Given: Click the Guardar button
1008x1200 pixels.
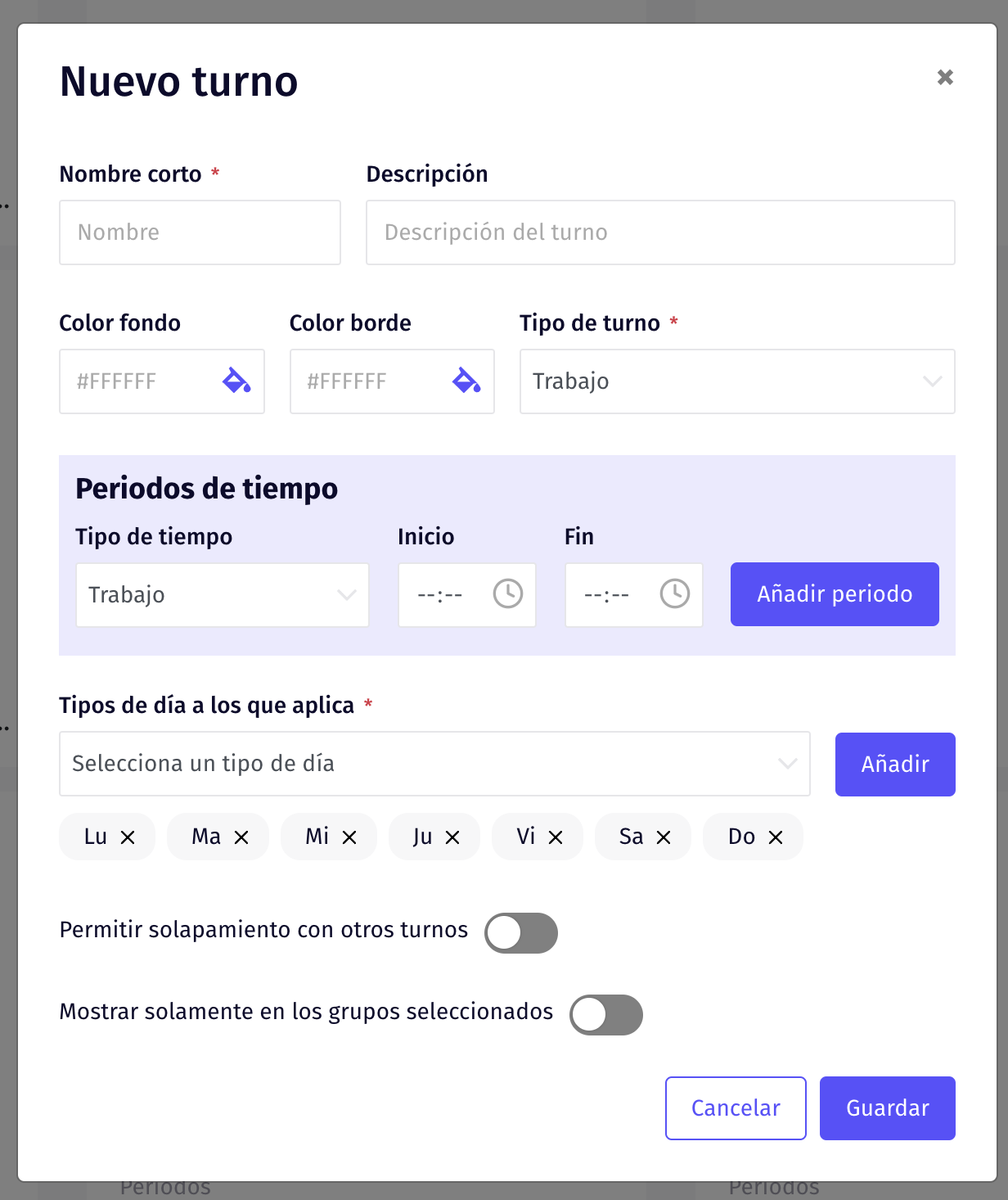Looking at the screenshot, I should (888, 1108).
